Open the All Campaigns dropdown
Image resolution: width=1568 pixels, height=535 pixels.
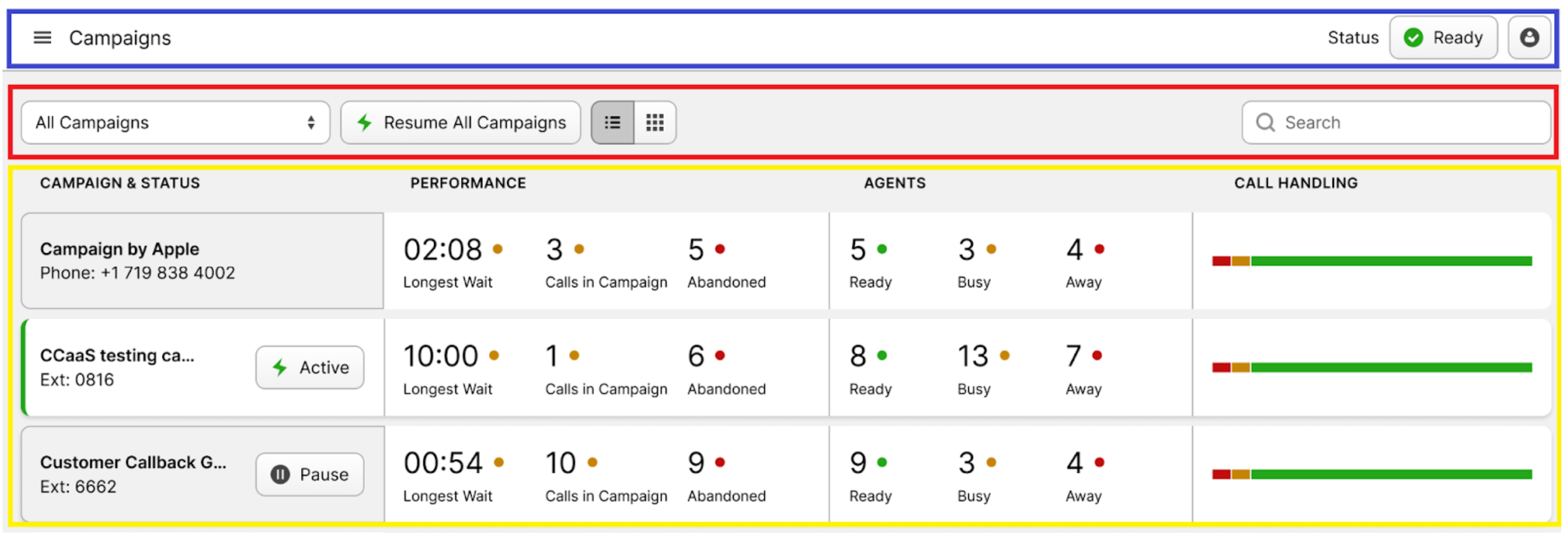tap(175, 123)
